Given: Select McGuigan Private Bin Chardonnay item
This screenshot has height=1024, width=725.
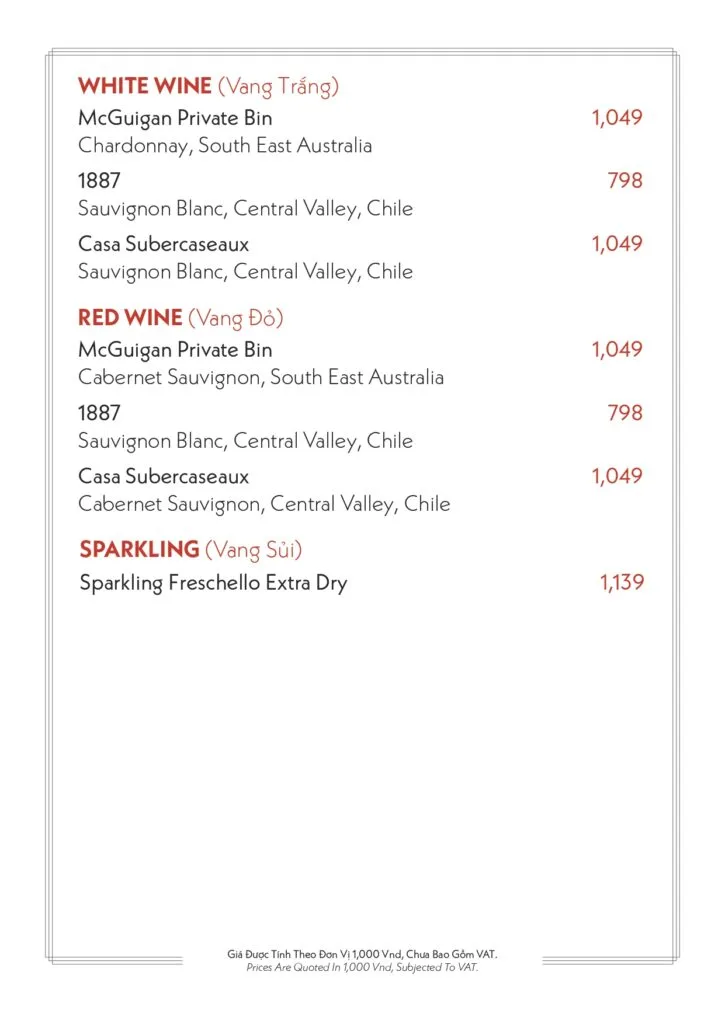Looking at the screenshot, I should click(x=175, y=118).
